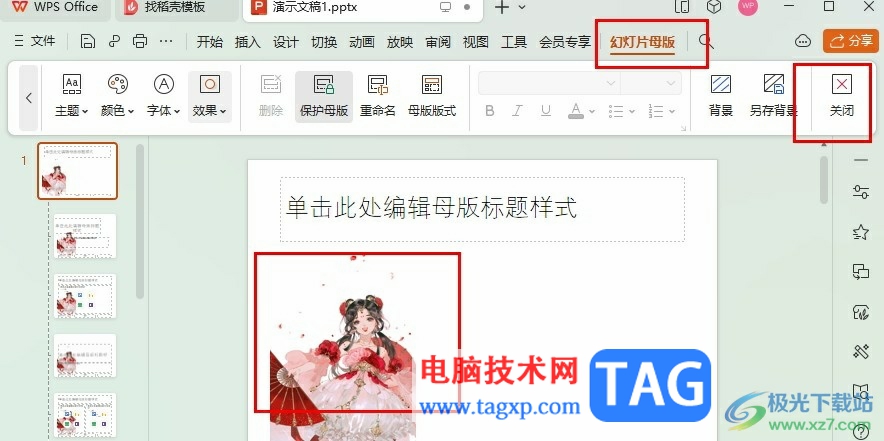Image resolution: width=884 pixels, height=441 pixels.
Task: Switch to the 审阅 tab
Action: [x=438, y=42]
